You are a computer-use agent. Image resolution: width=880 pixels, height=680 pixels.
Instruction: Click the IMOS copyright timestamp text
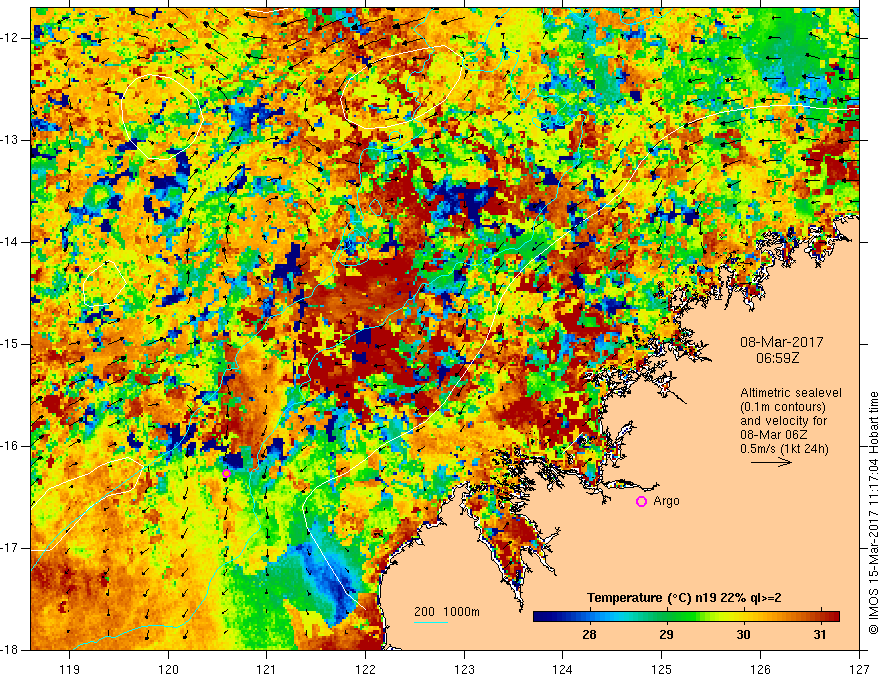[873, 513]
